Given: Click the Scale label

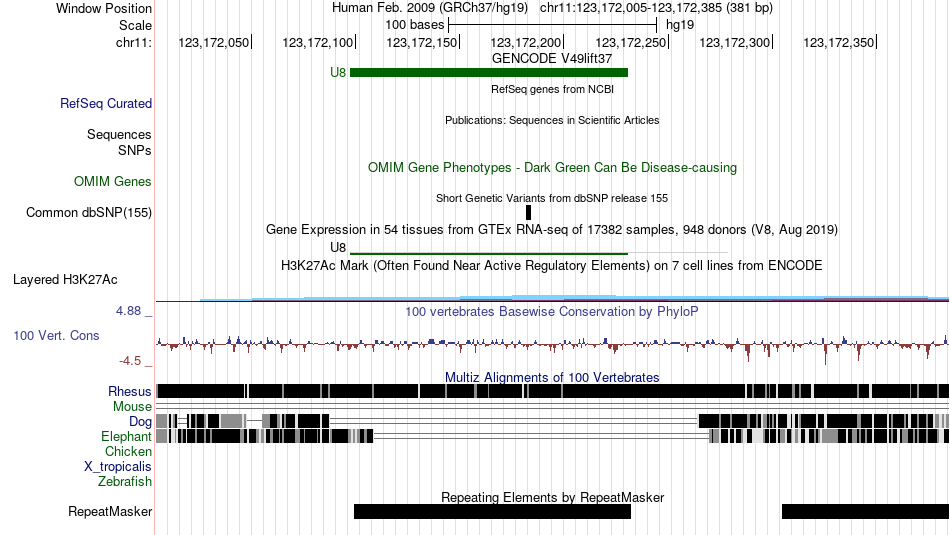Looking at the screenshot, I should click(136, 25).
